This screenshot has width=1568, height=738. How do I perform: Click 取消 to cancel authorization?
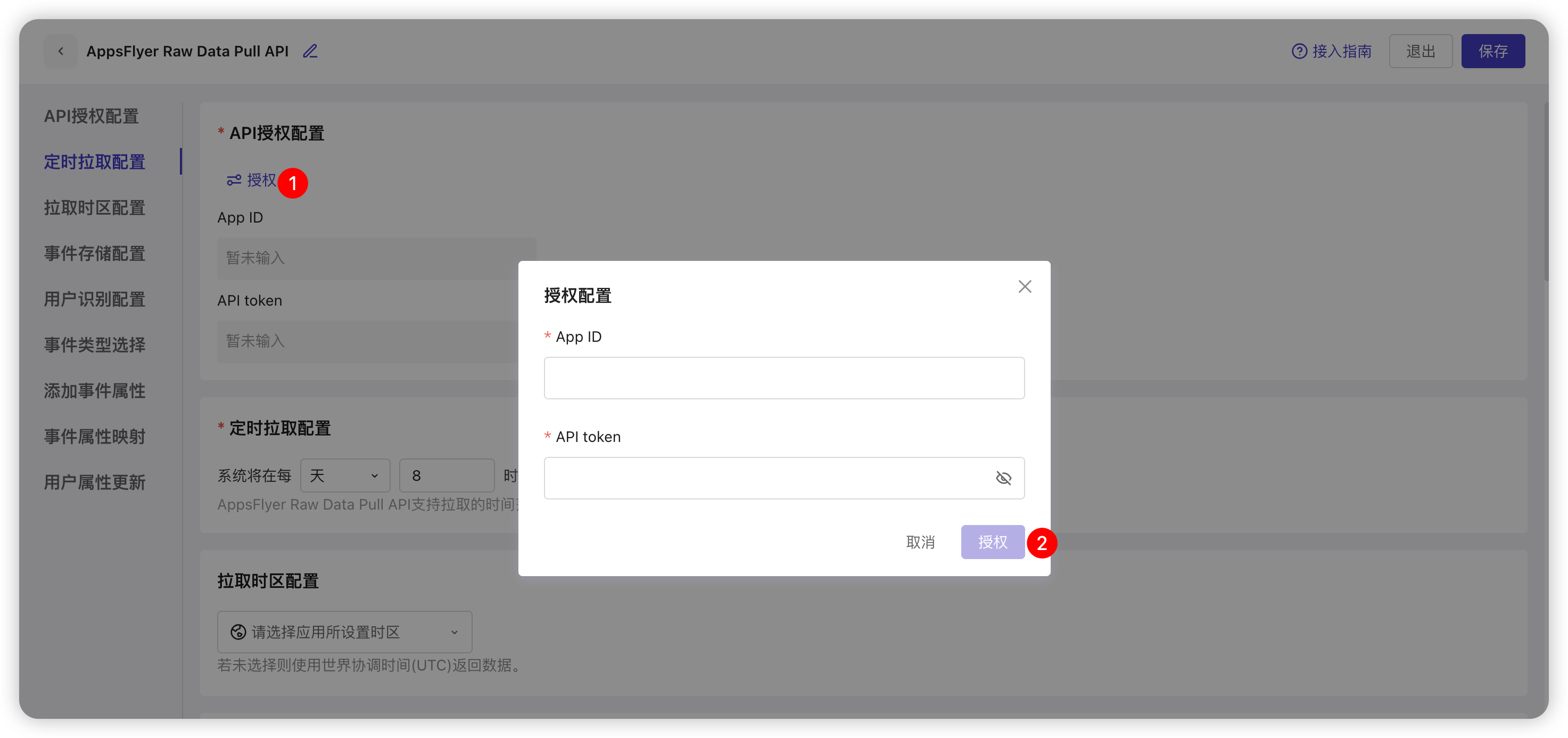pyautogui.click(x=920, y=542)
